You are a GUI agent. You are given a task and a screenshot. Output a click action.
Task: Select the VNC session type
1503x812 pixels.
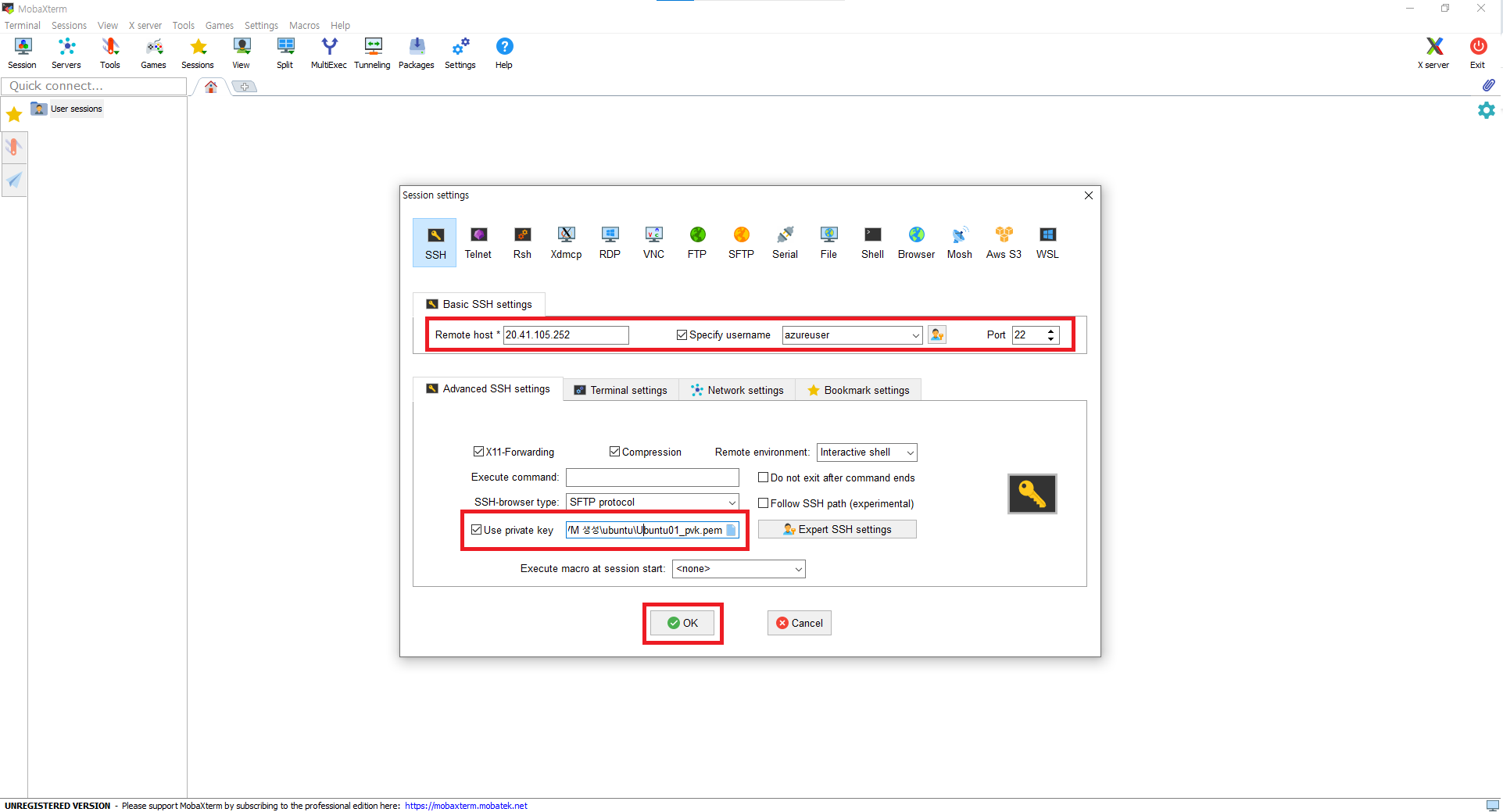[653, 243]
